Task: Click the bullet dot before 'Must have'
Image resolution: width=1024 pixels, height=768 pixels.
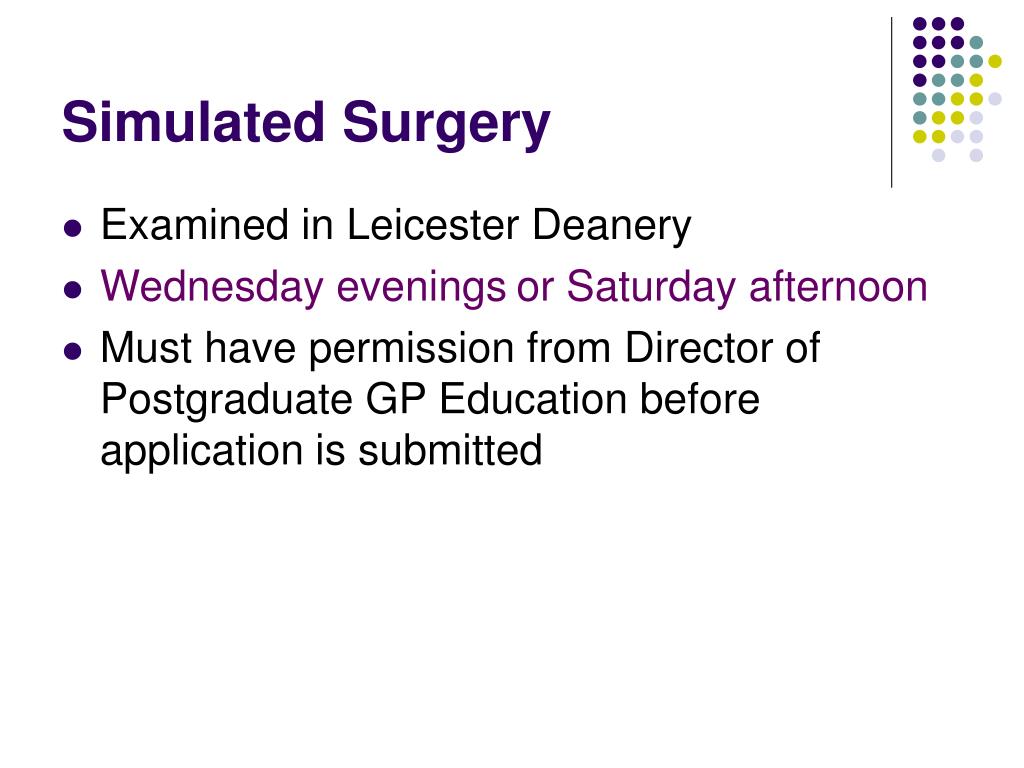Action: coord(73,352)
